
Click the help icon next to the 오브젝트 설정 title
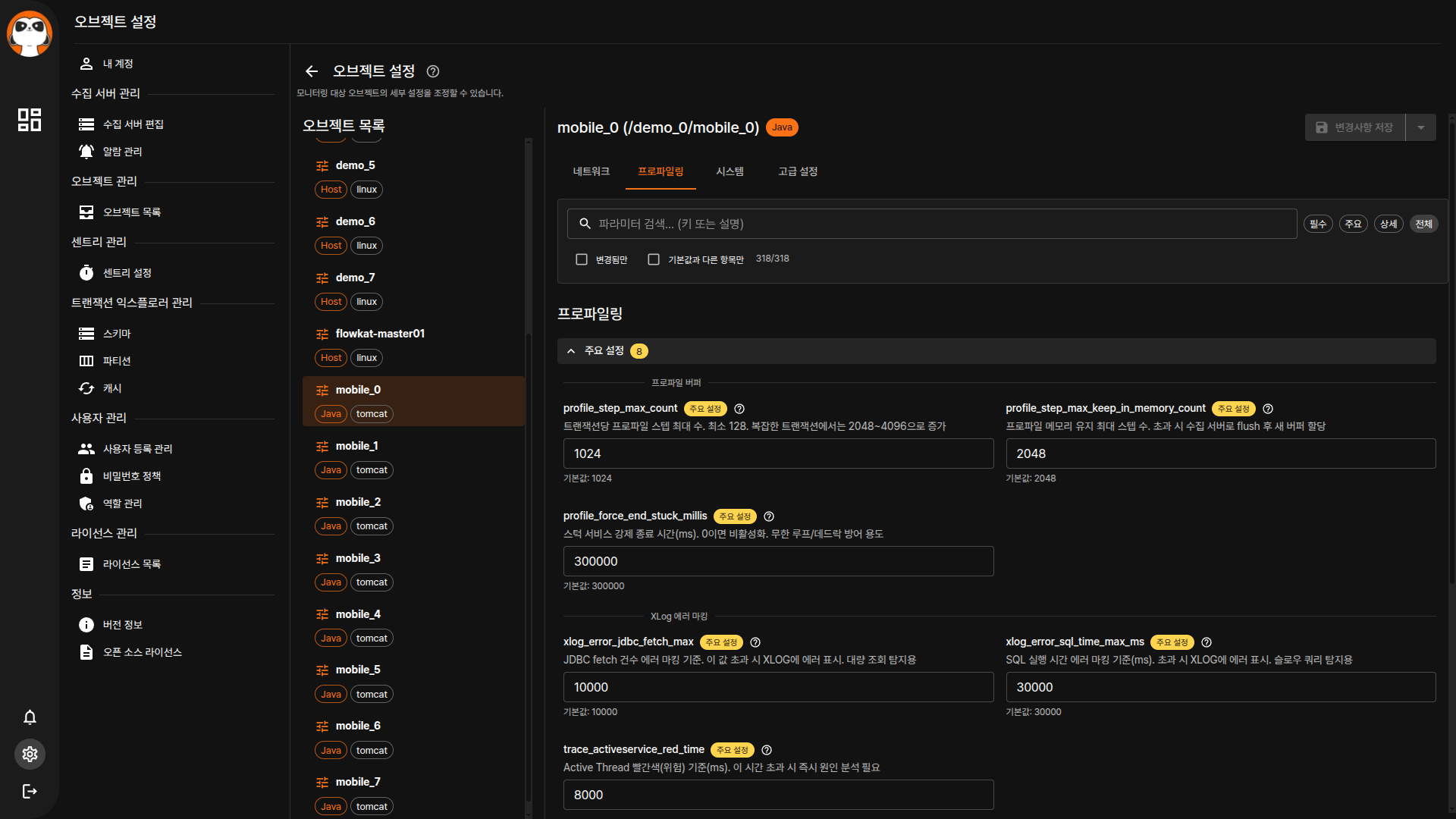click(x=433, y=71)
